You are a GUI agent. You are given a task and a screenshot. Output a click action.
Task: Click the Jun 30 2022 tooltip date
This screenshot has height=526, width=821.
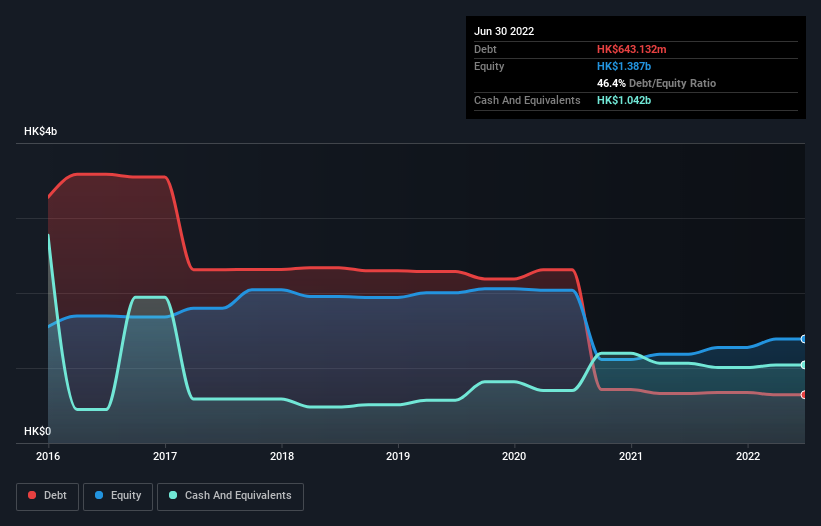[504, 31]
